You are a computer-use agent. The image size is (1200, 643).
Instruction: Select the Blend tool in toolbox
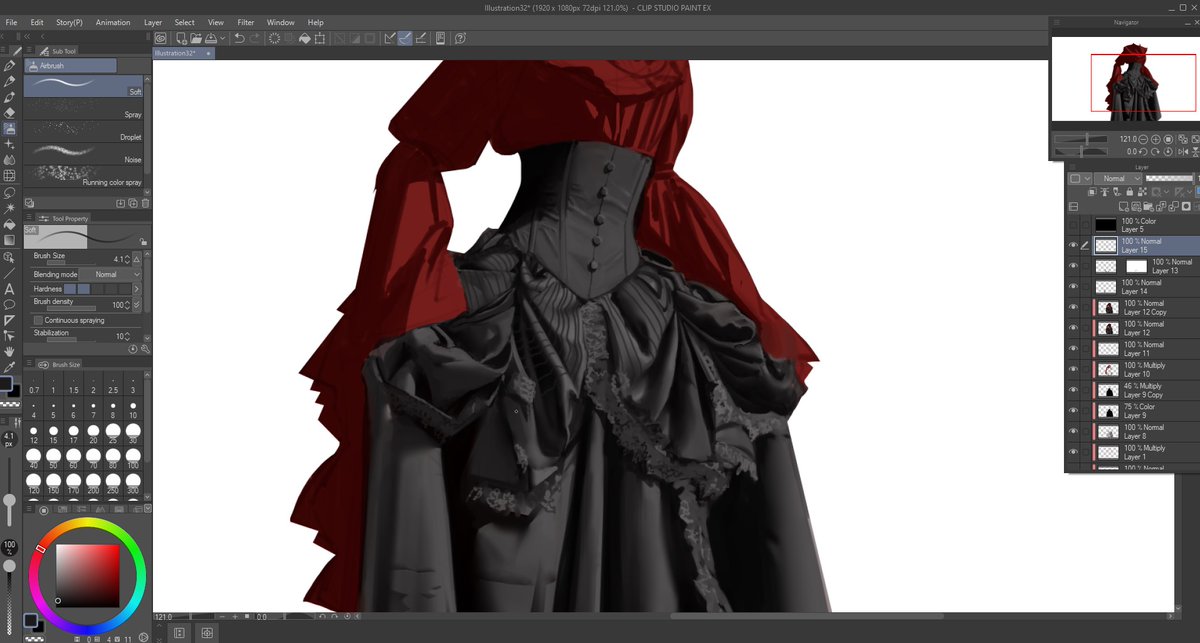coord(9,160)
